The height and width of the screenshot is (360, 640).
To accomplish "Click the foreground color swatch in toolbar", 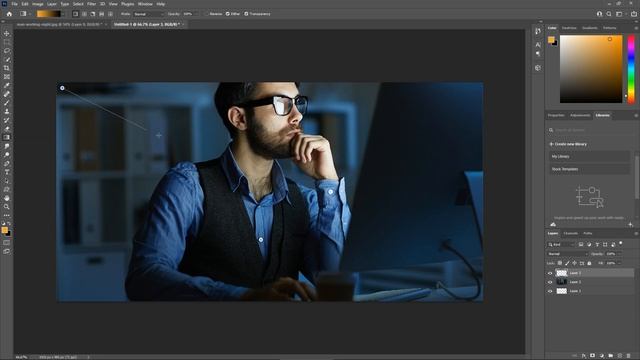I will pos(4,230).
